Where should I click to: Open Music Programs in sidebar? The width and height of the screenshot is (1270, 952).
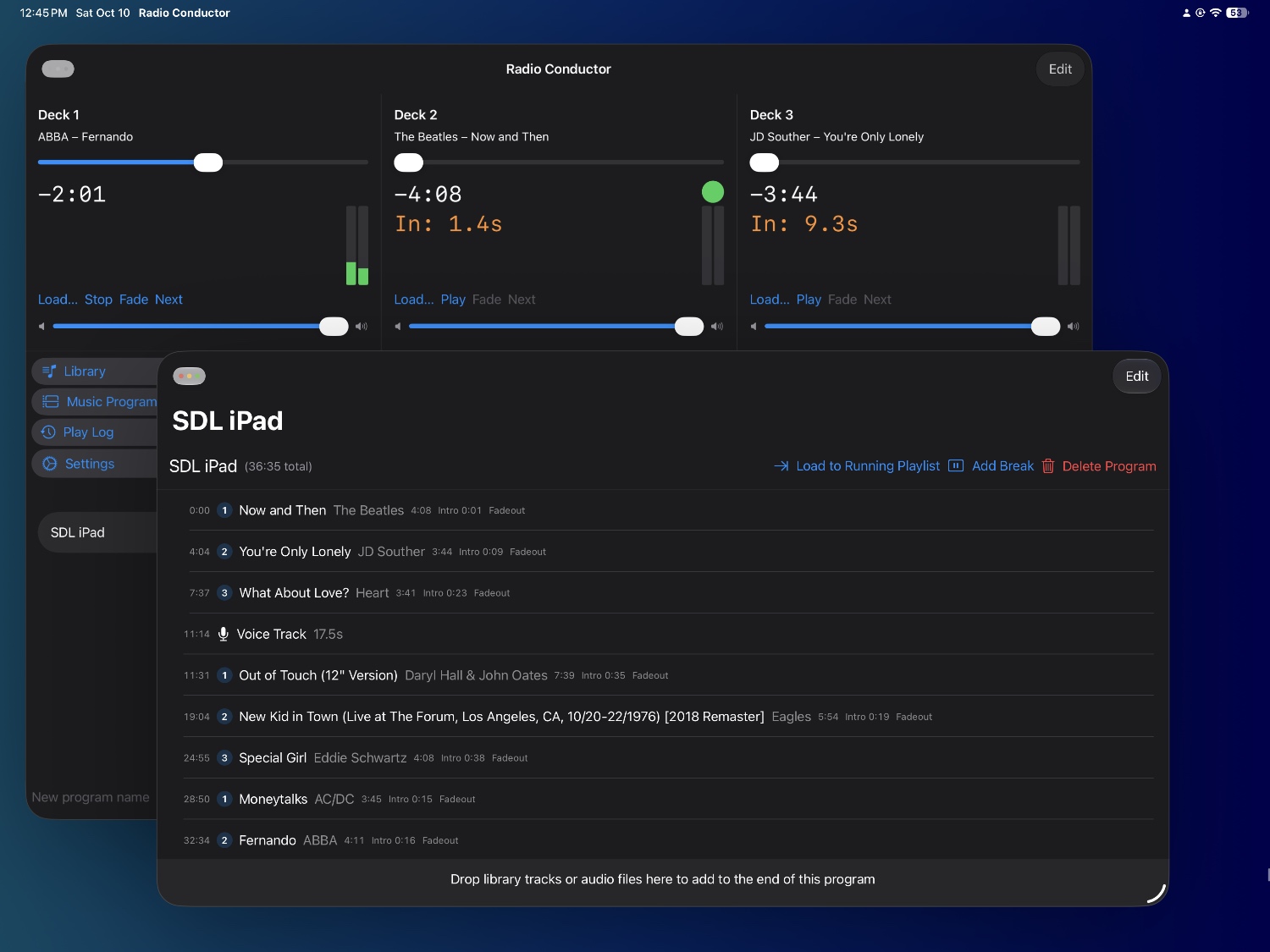(95, 402)
